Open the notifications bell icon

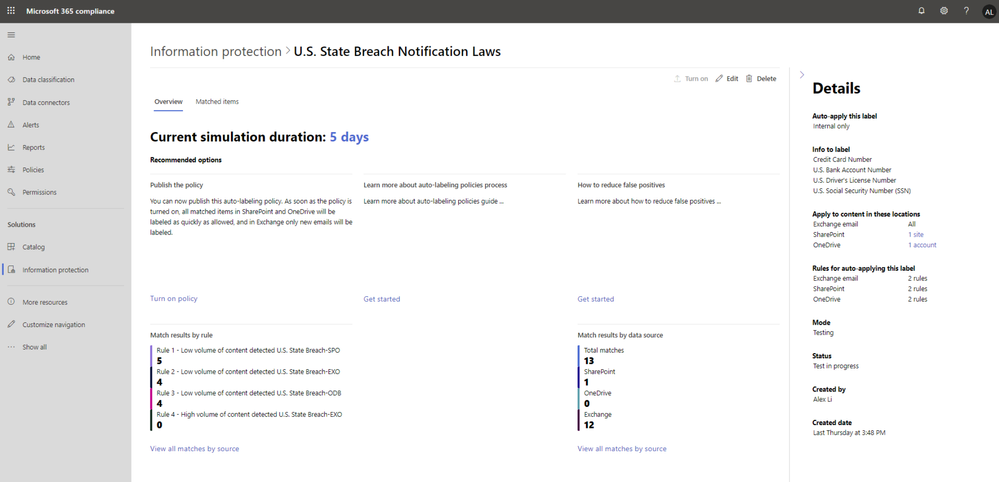click(921, 11)
